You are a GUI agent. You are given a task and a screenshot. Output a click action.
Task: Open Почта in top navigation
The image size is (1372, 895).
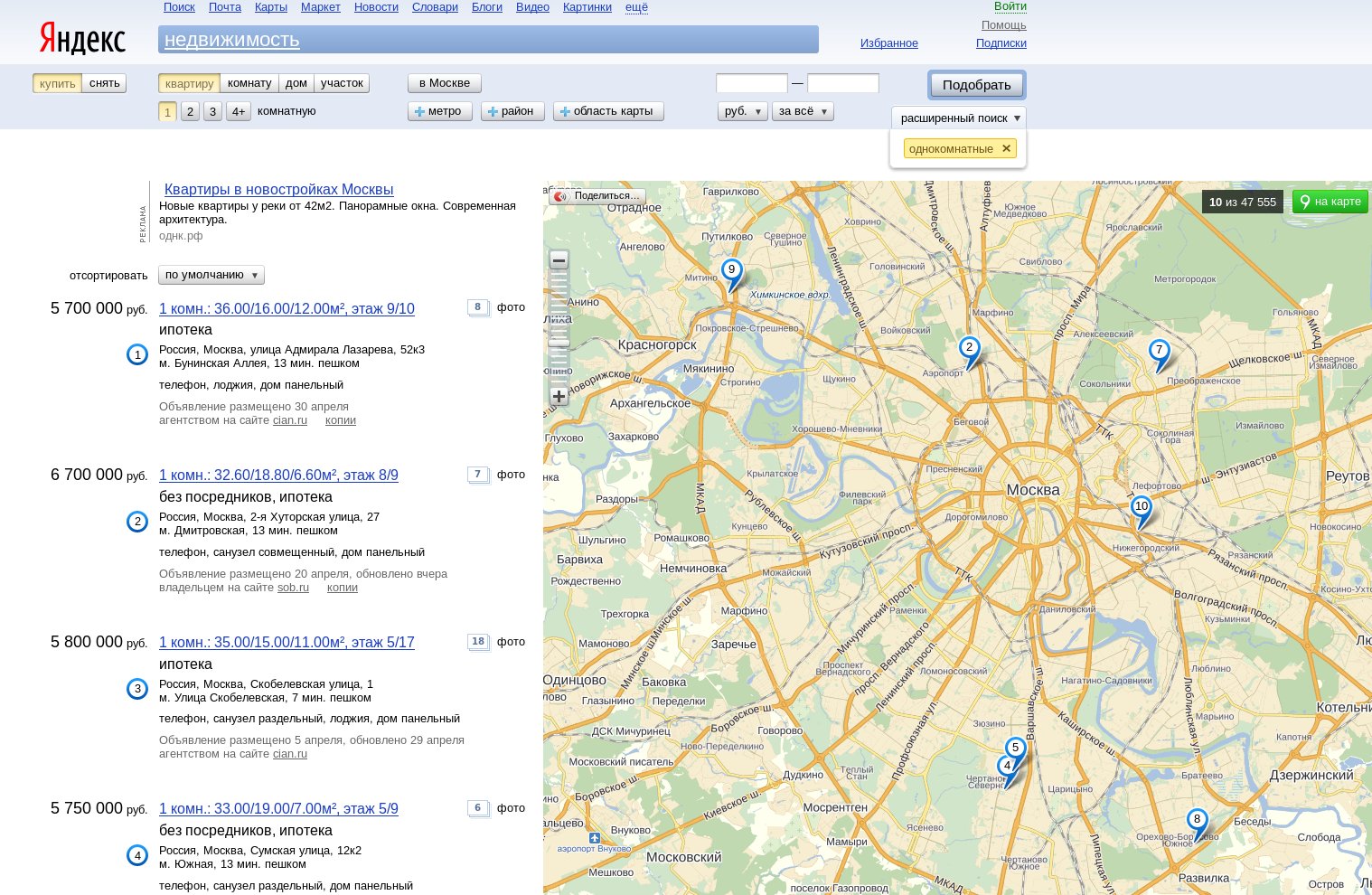tap(225, 7)
